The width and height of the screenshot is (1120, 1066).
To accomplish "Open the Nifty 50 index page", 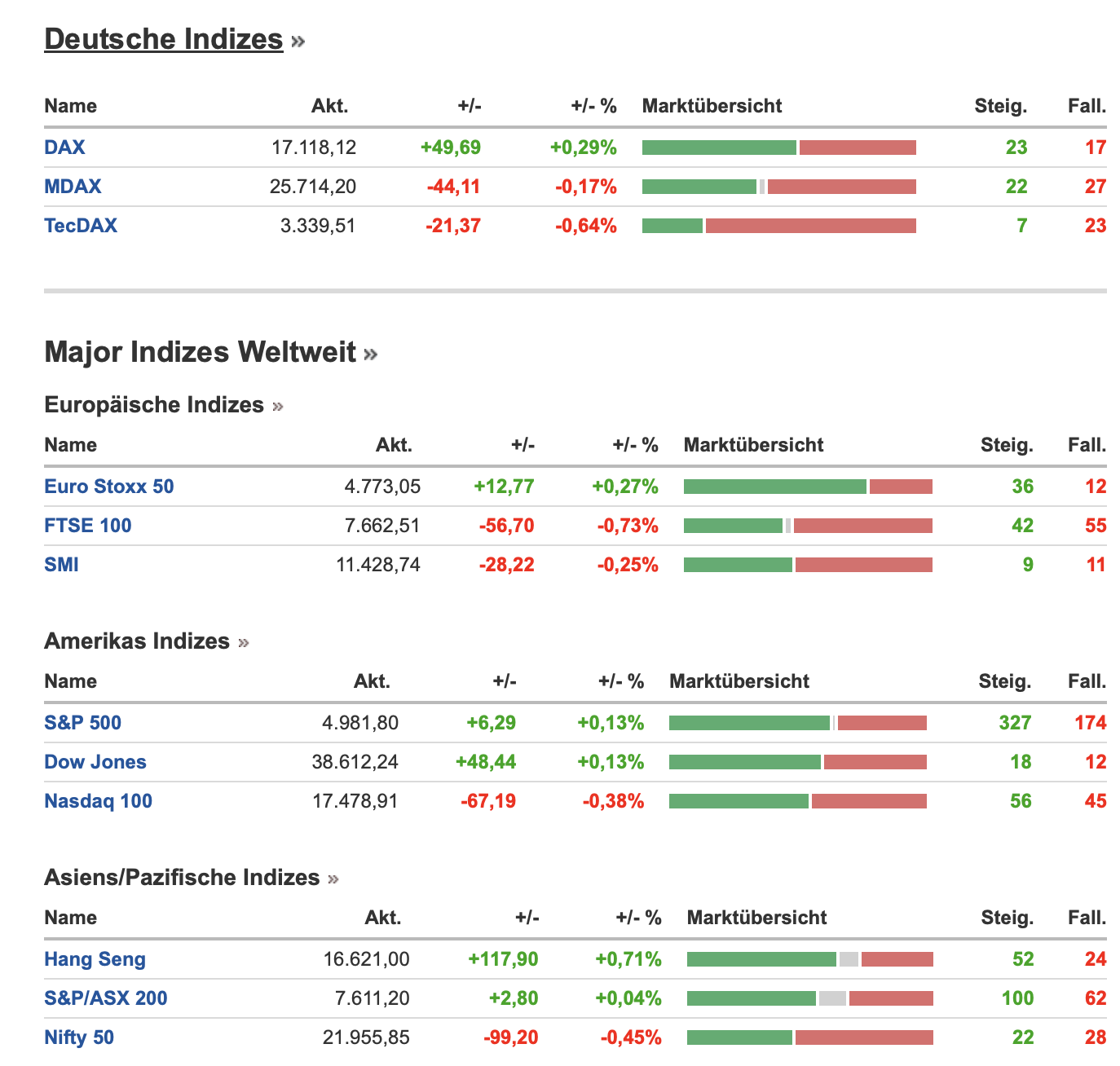I will click(79, 1037).
